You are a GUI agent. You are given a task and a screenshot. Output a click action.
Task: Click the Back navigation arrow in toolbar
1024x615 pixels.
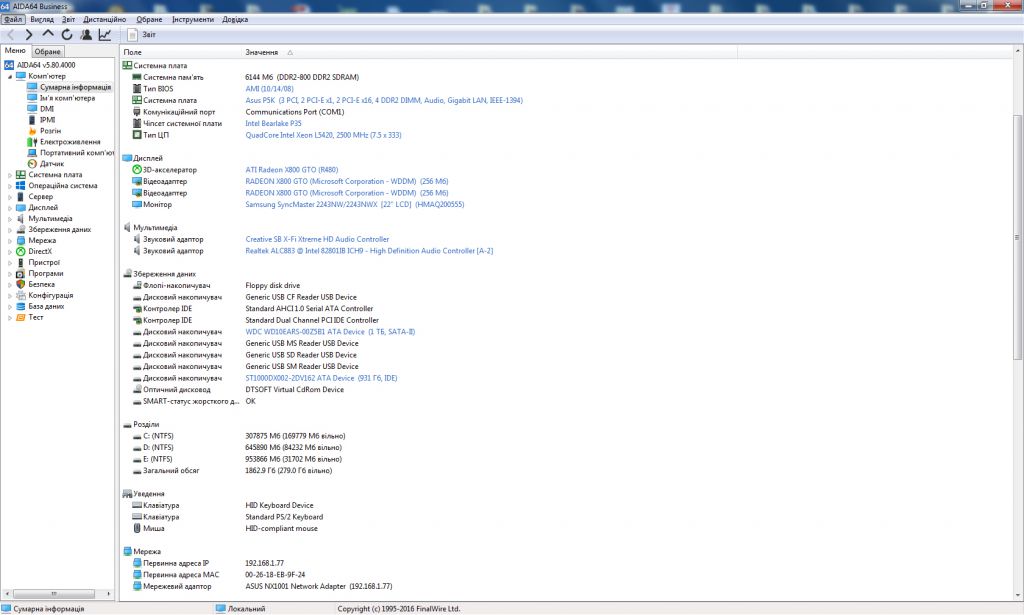coord(10,35)
